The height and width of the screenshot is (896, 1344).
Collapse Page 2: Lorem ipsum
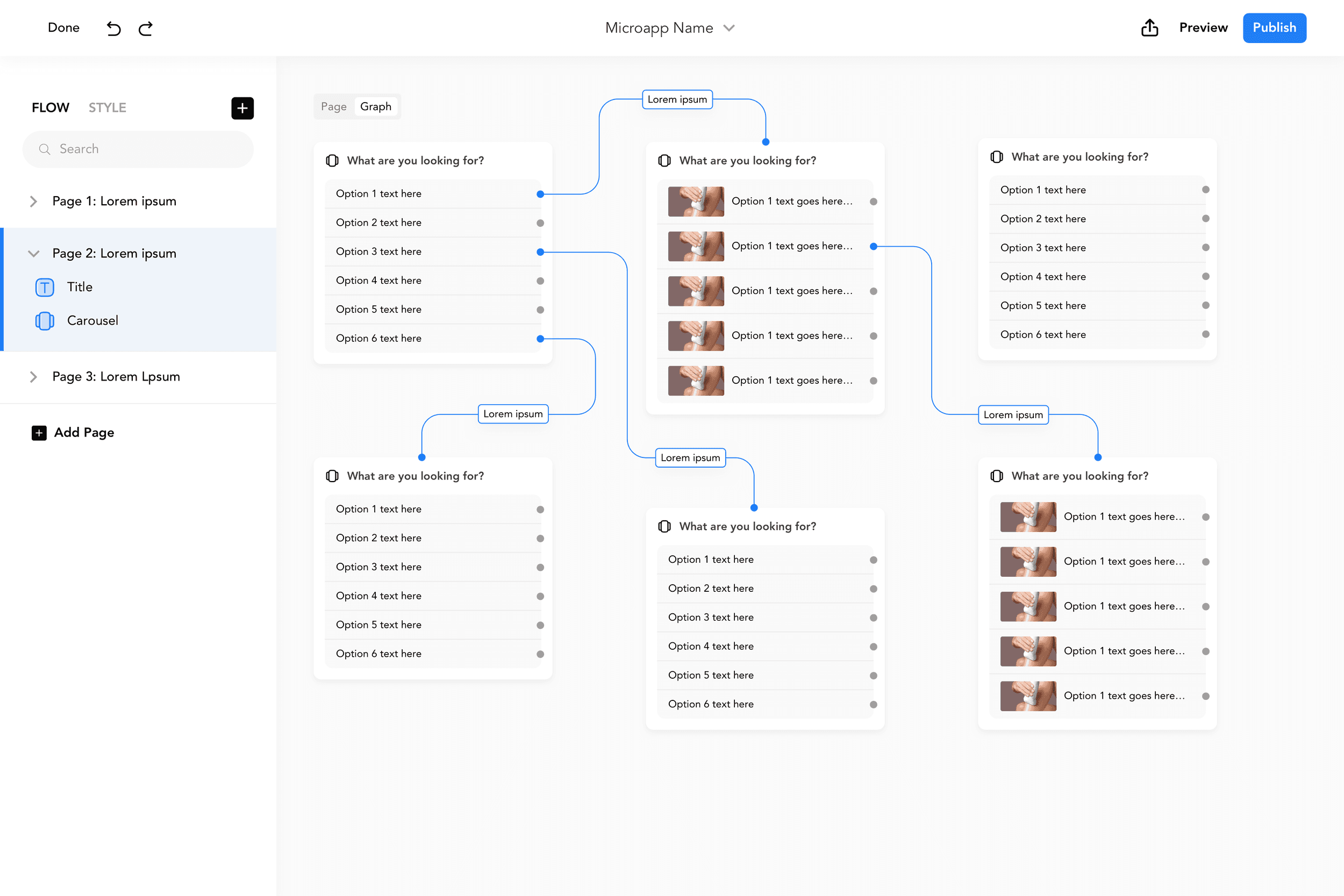pos(33,253)
